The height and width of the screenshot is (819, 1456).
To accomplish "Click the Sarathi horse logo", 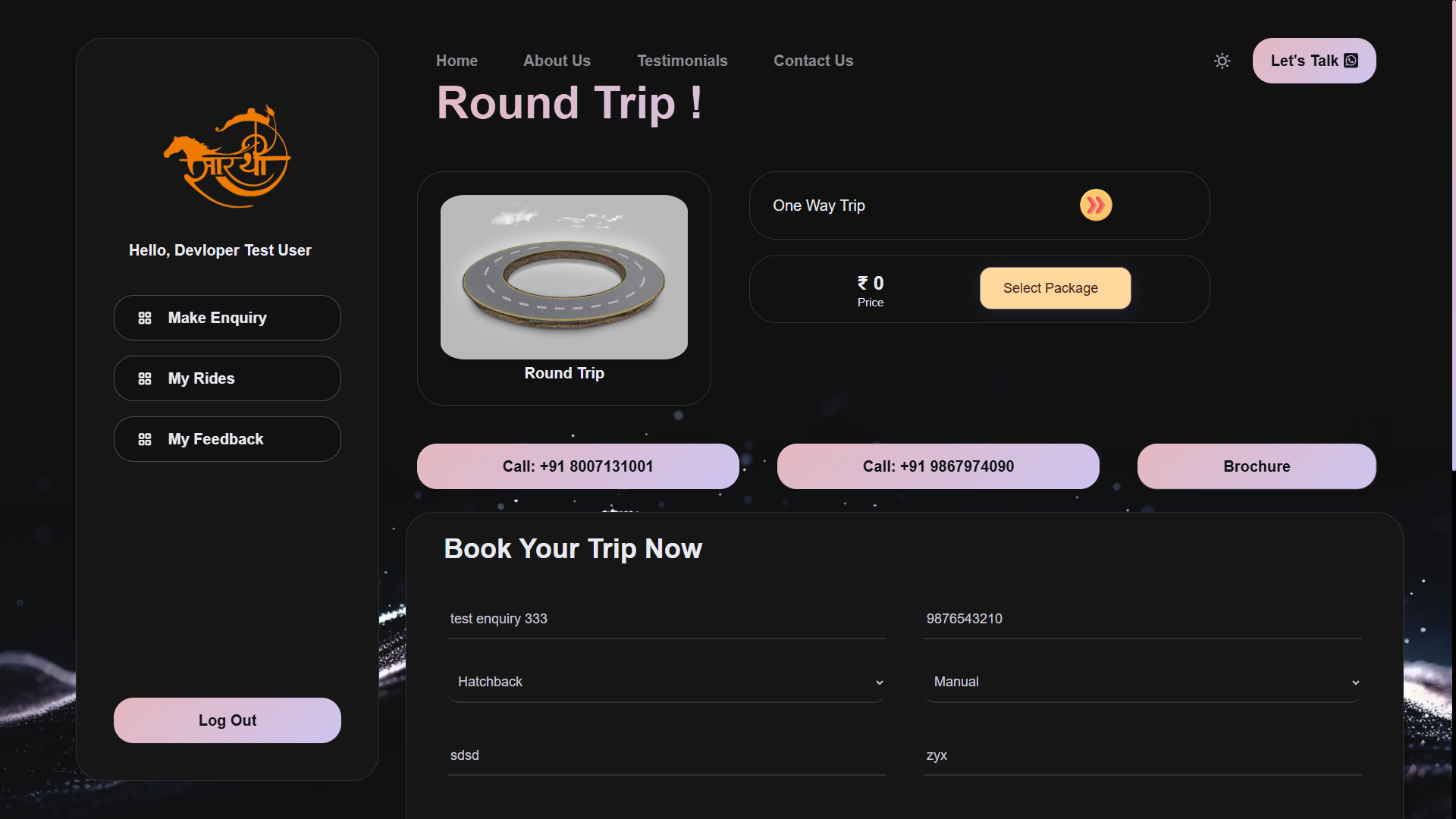I will [227, 156].
